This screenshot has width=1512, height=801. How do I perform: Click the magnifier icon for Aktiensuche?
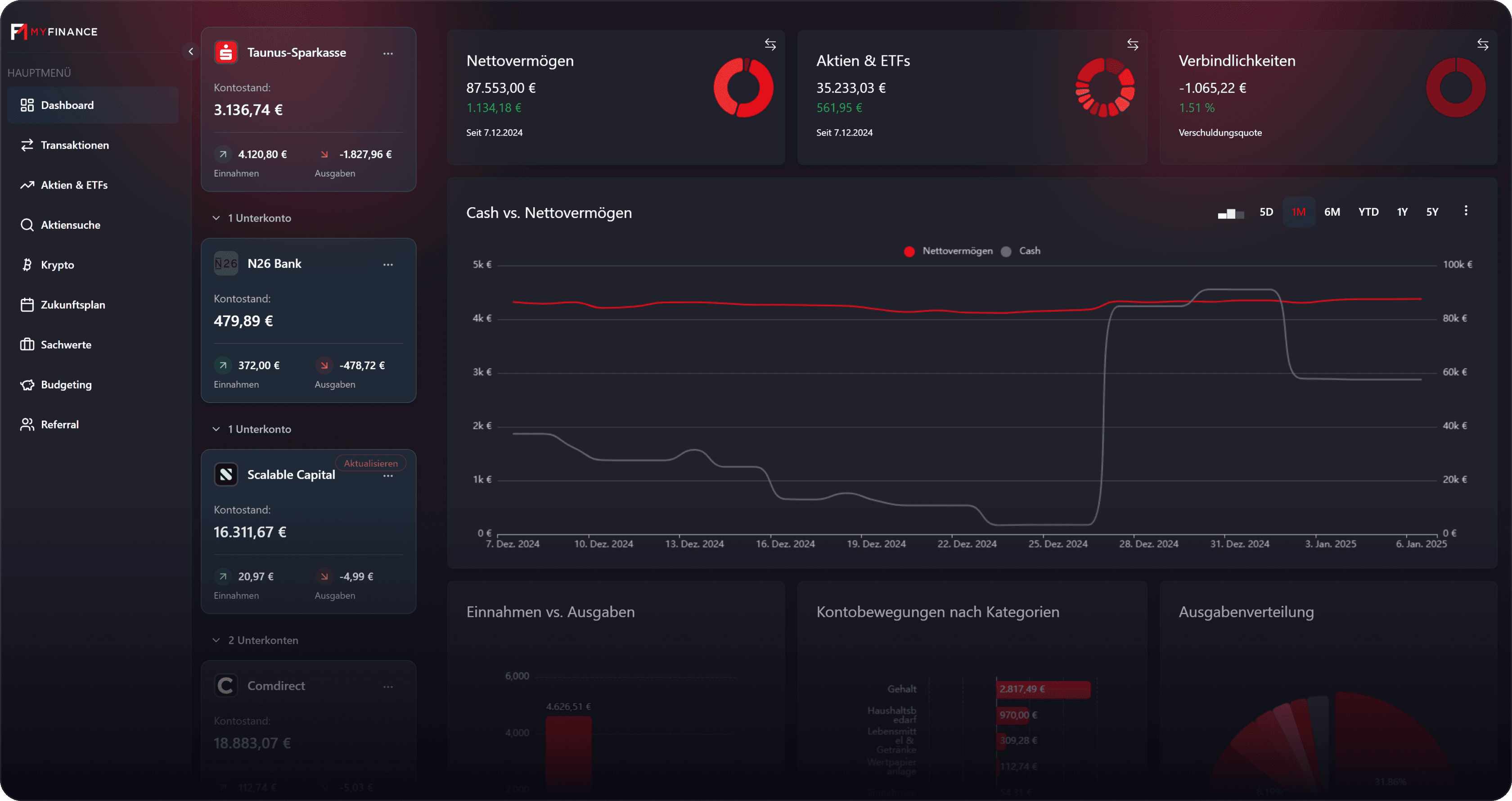point(27,225)
